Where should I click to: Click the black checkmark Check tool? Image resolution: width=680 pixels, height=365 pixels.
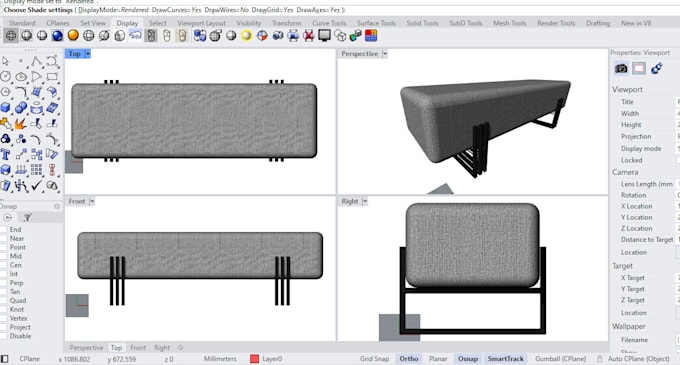[x=37, y=186]
